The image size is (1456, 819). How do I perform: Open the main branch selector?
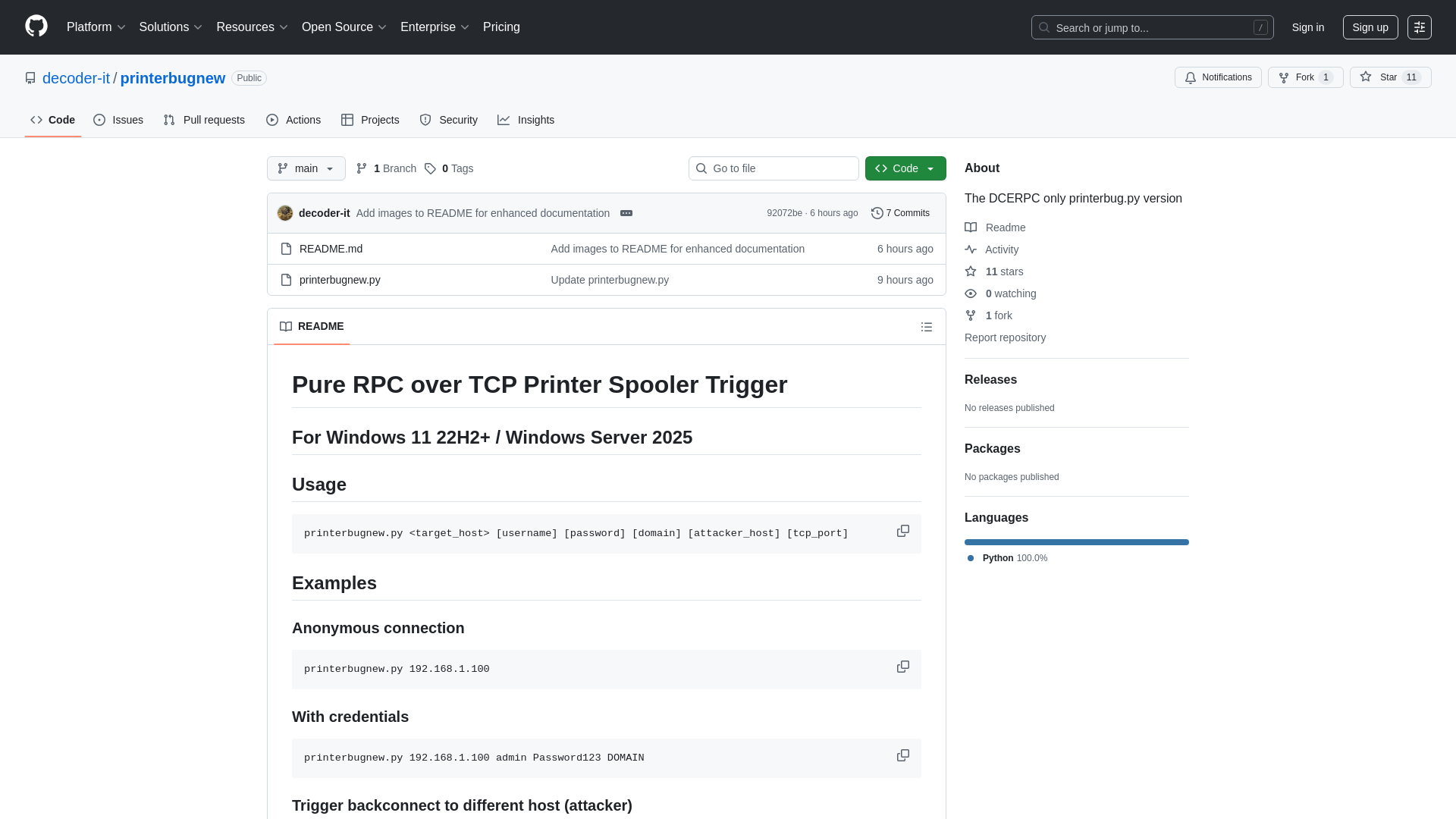[306, 168]
